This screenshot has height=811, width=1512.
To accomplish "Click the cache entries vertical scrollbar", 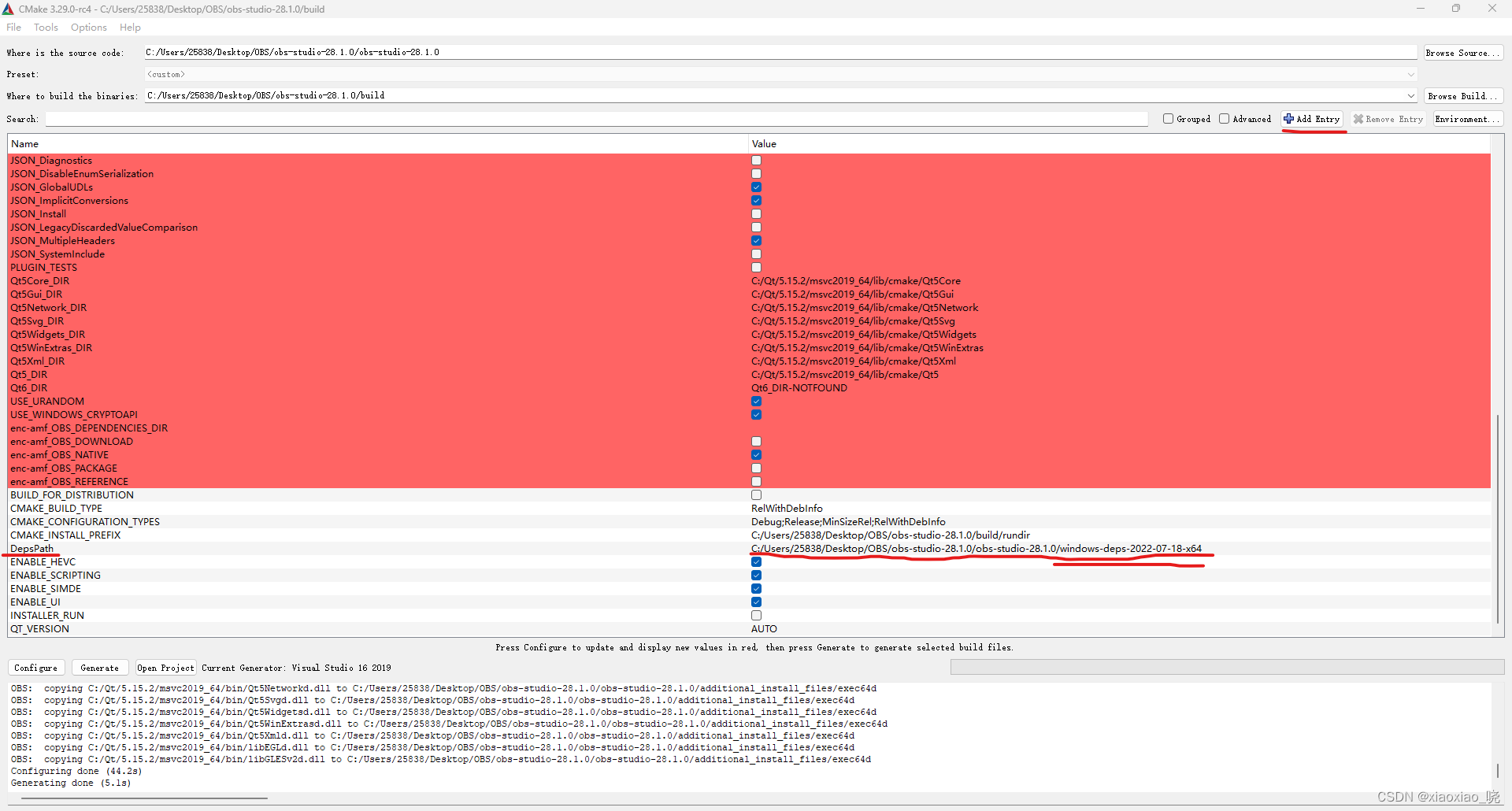I will [1497, 520].
